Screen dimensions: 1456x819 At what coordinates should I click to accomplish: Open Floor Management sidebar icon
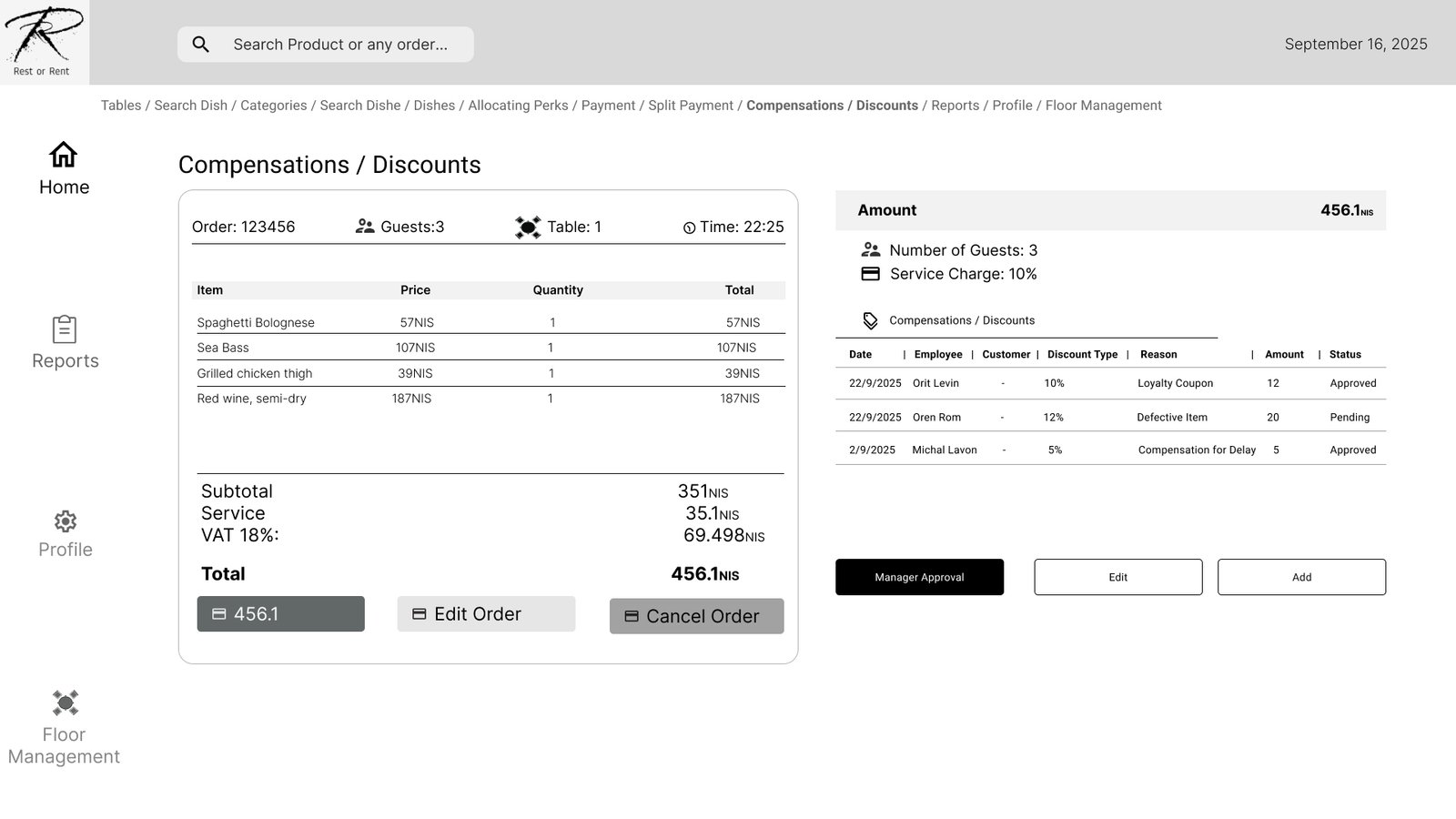(65, 703)
